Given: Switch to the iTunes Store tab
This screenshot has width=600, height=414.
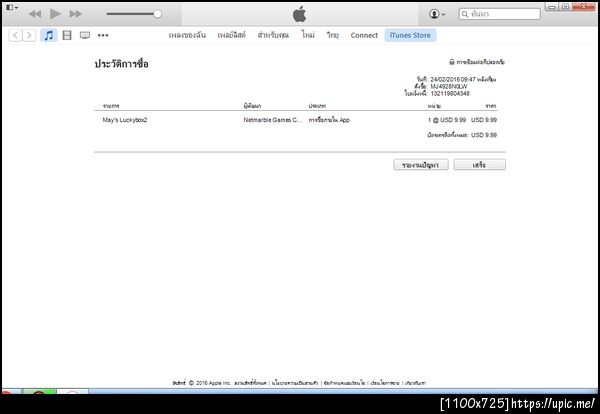Looking at the screenshot, I should 410,35.
